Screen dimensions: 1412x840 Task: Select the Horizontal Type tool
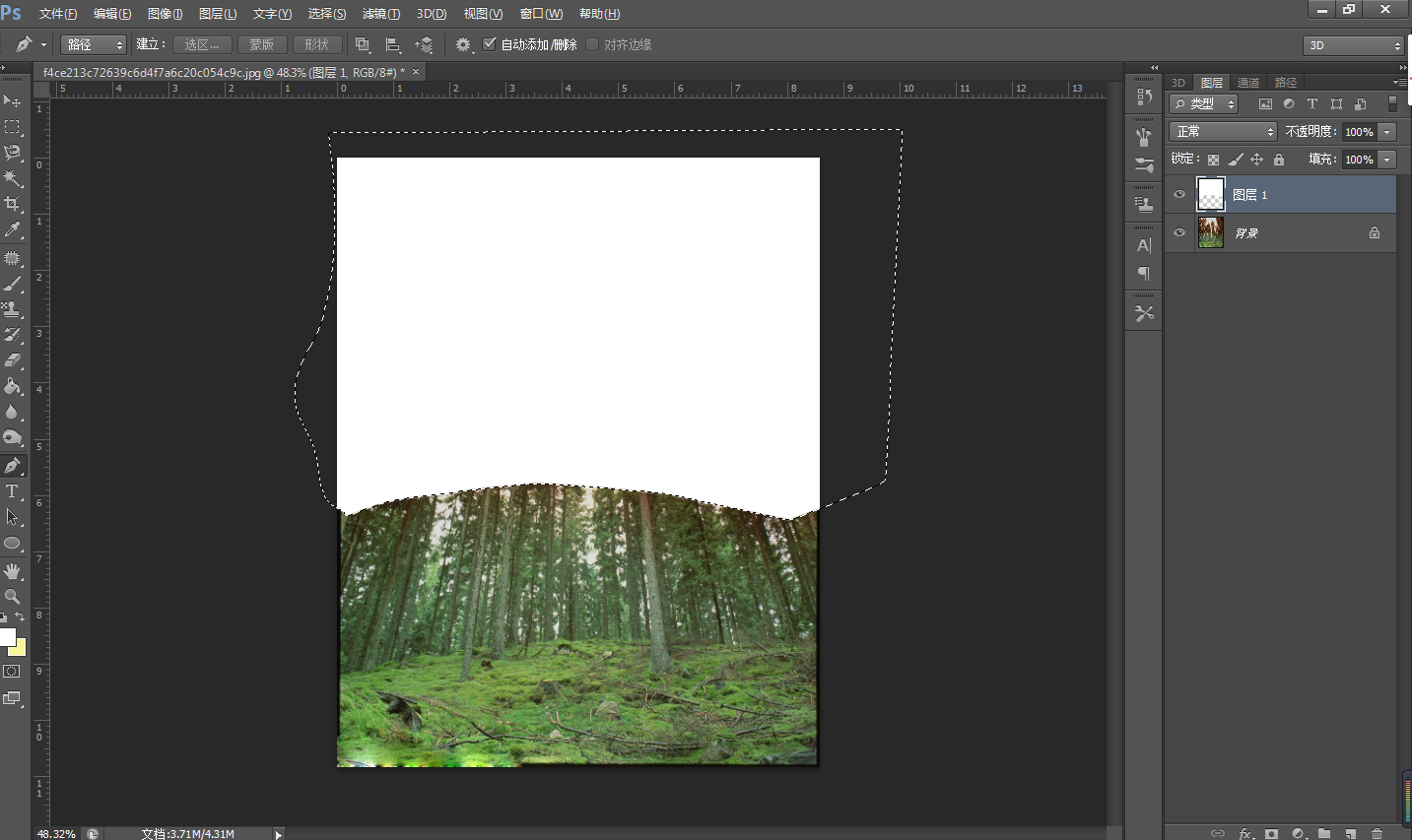click(x=12, y=491)
